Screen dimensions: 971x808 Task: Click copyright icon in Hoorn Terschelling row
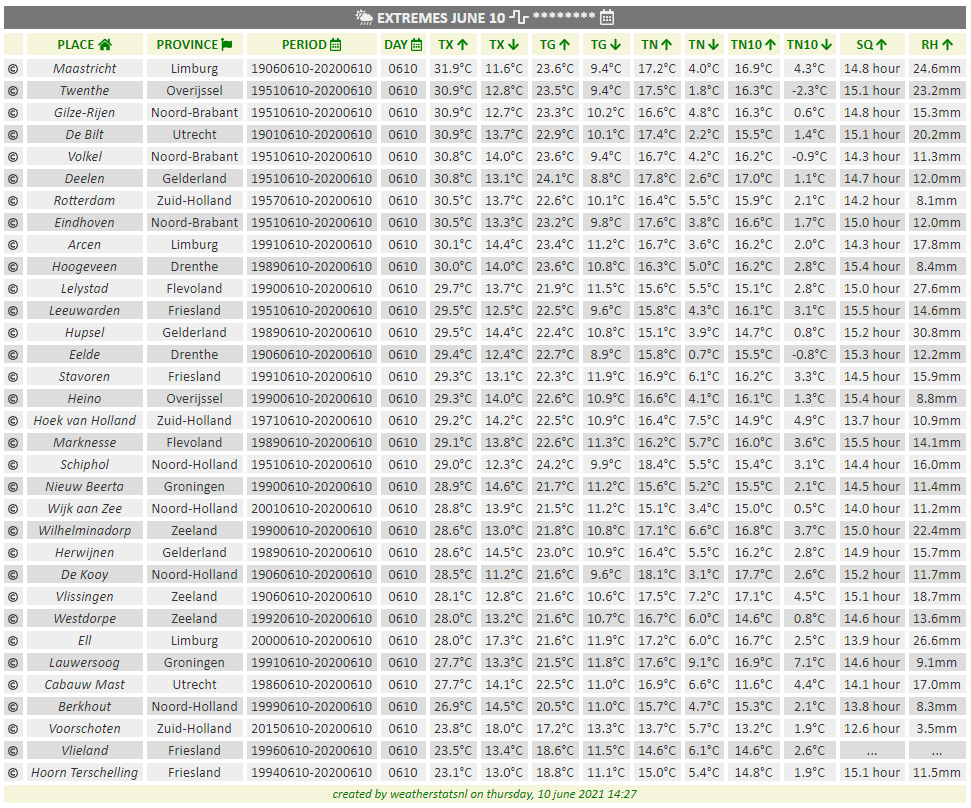13,773
